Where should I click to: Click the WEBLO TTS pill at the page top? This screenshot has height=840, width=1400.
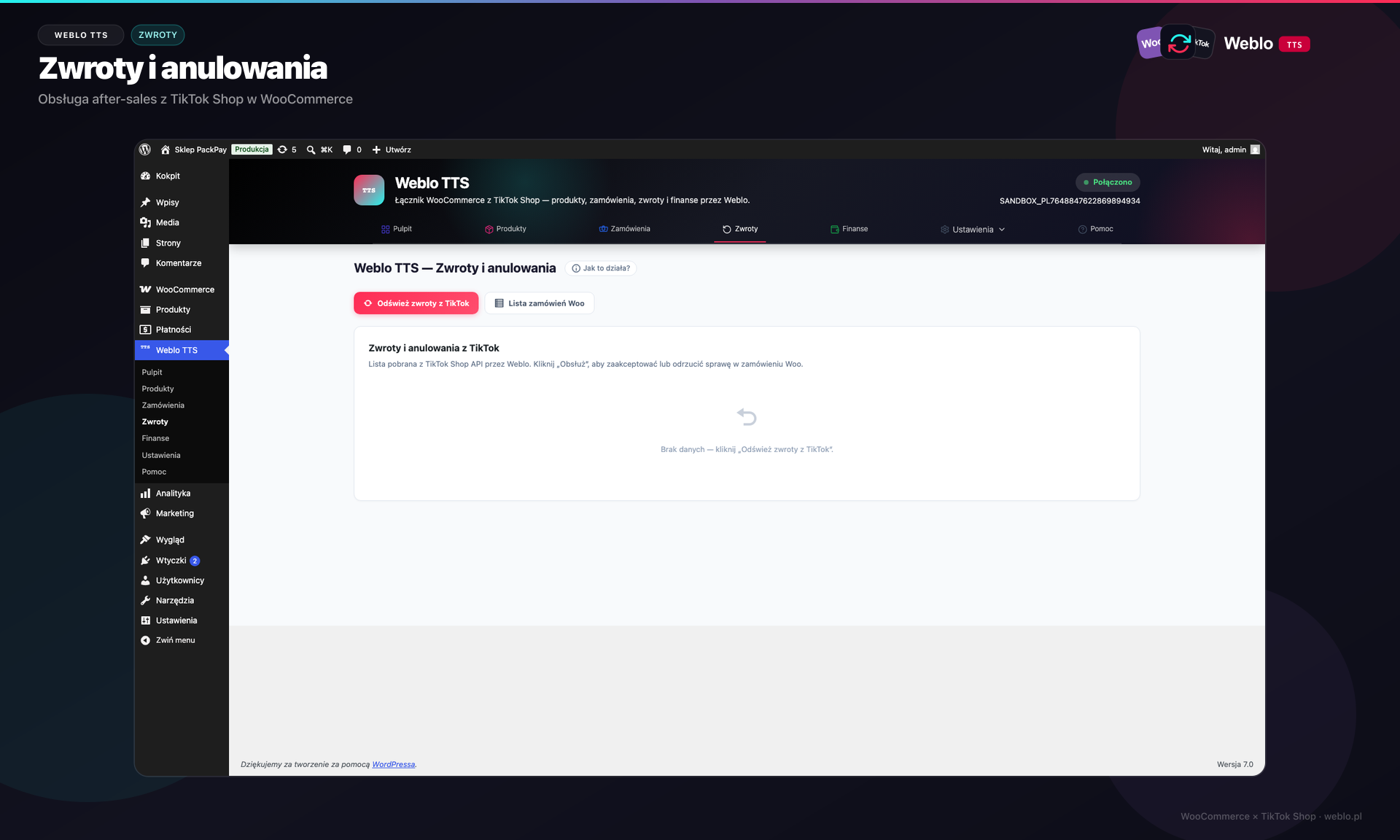coord(81,35)
